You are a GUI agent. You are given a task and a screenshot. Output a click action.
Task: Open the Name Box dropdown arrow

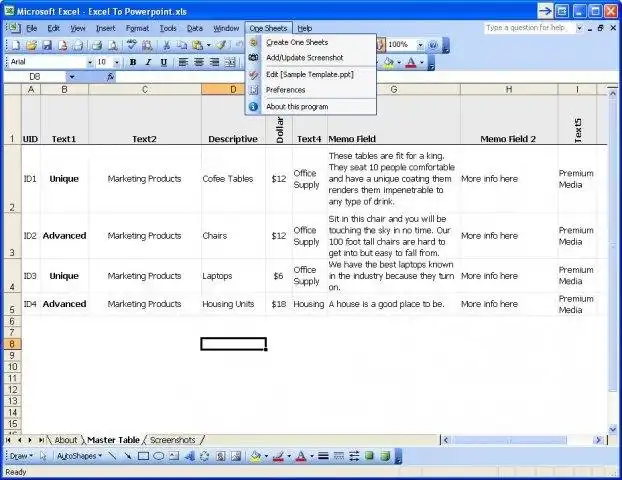72,77
